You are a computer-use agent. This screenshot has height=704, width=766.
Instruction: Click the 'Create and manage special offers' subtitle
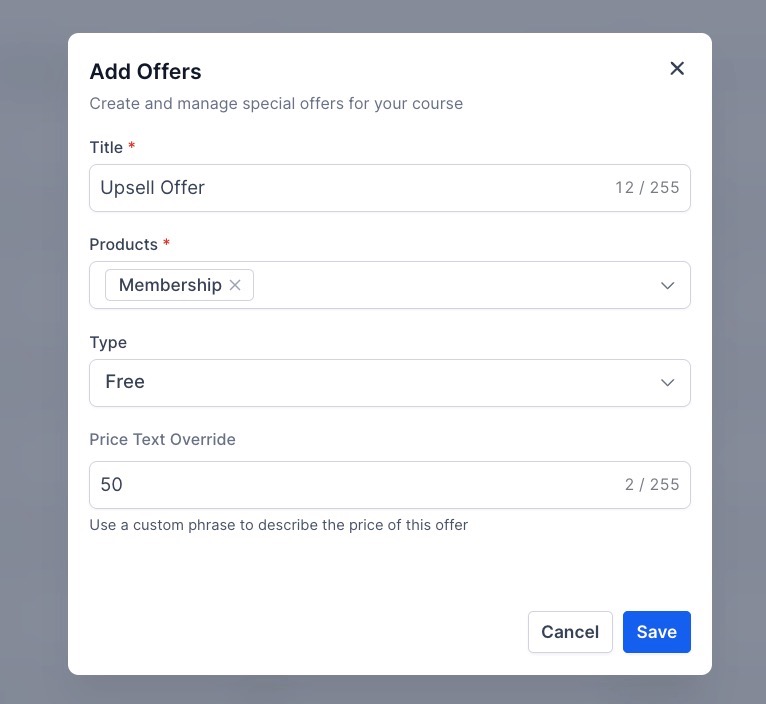(x=276, y=103)
